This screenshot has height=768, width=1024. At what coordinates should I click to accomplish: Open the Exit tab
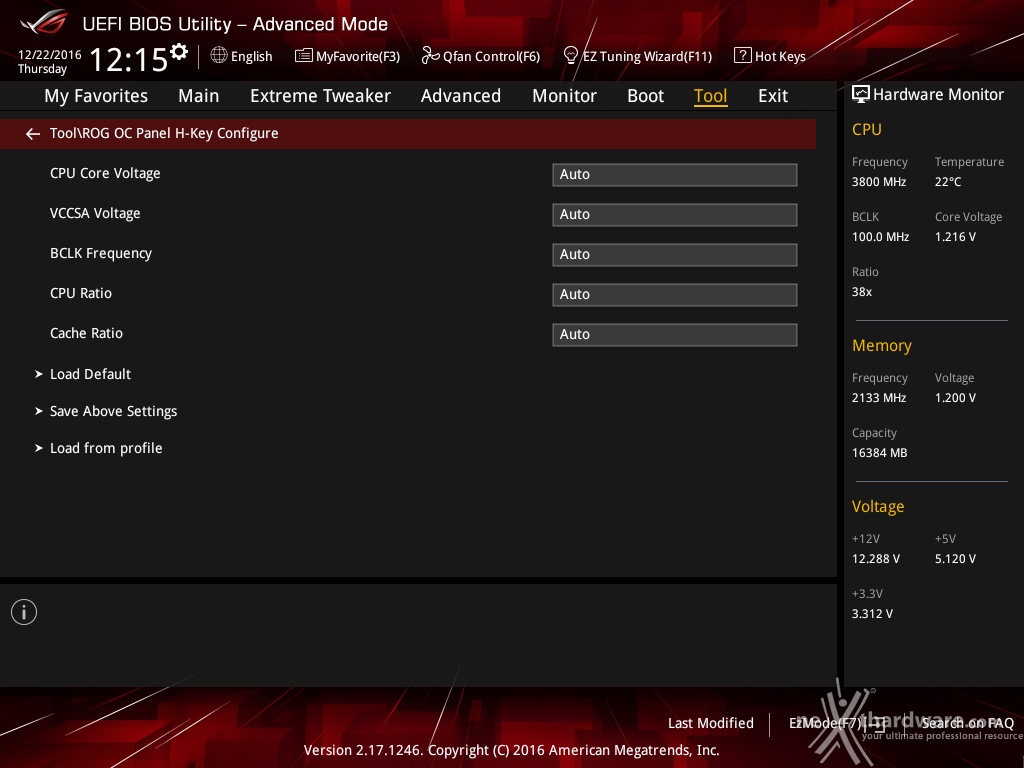pyautogui.click(x=773, y=96)
